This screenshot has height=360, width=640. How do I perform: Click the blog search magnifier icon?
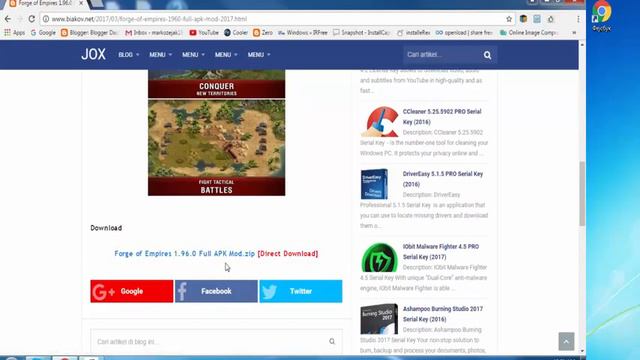tap(332, 341)
